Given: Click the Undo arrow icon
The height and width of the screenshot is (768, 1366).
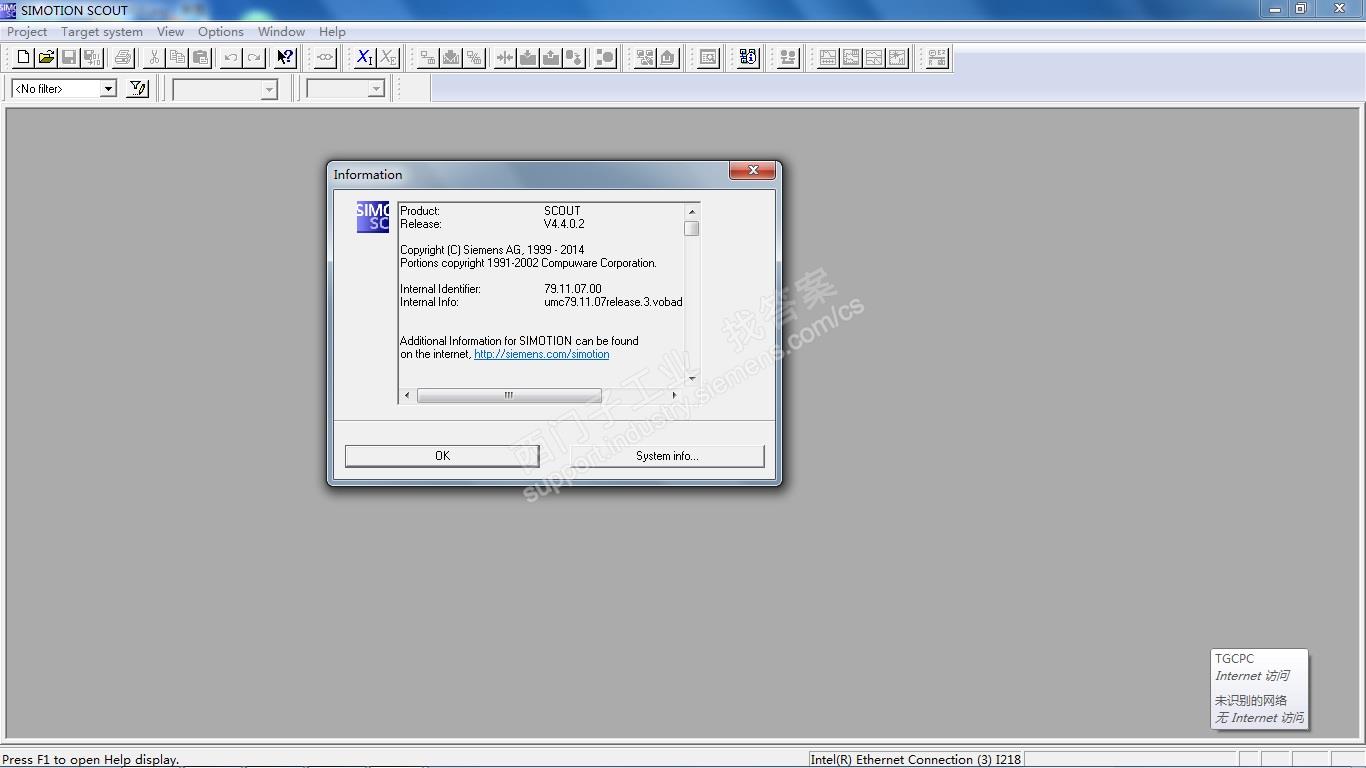Looking at the screenshot, I should pyautogui.click(x=231, y=58).
